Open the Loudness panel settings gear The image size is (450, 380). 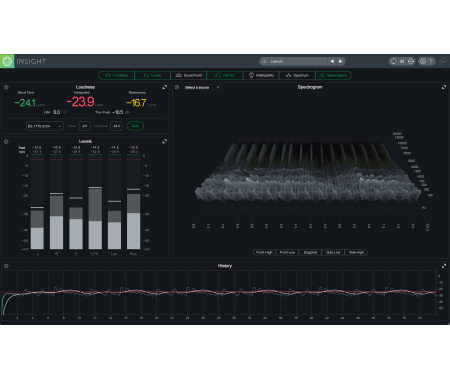pos(6,87)
